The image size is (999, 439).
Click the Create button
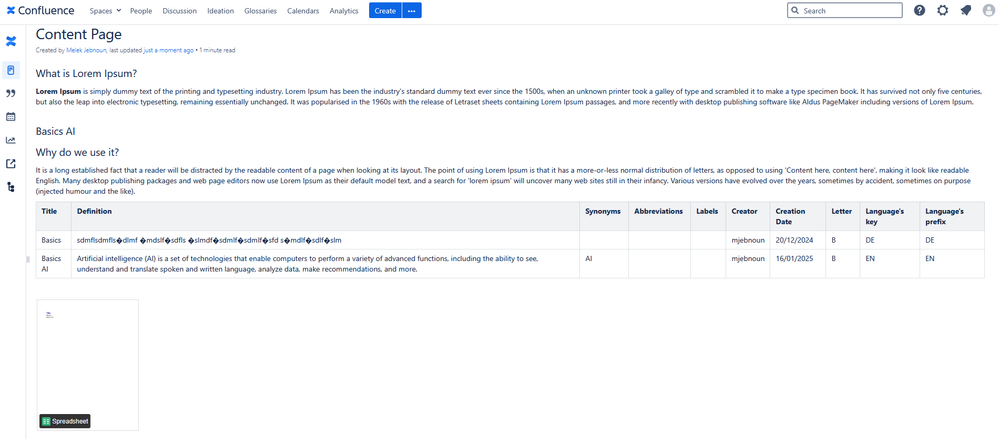pos(385,11)
